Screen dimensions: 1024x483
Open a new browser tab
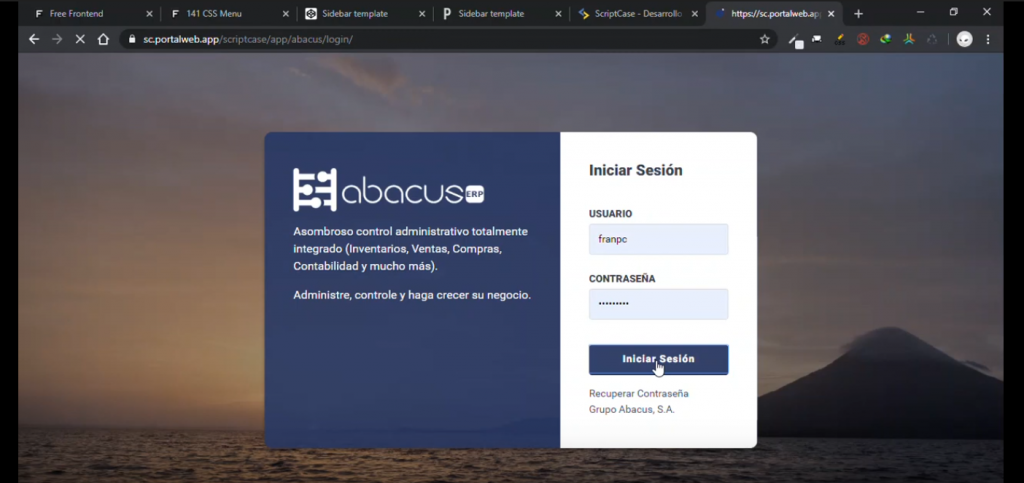click(x=858, y=14)
